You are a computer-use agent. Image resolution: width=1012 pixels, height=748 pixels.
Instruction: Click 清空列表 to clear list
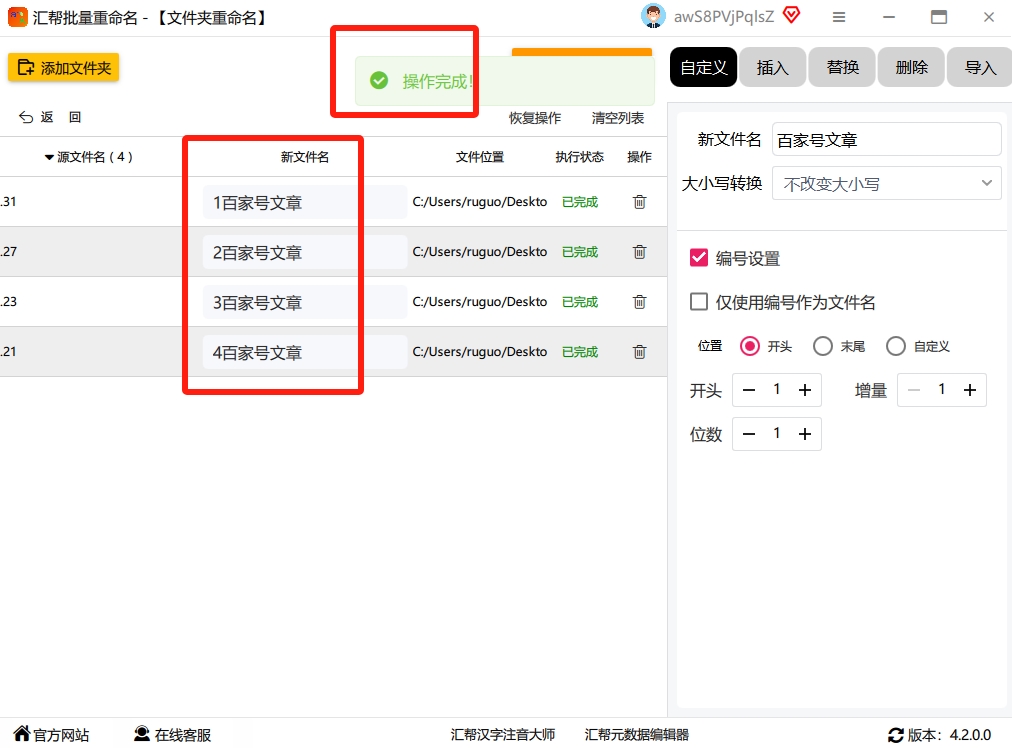pos(618,118)
